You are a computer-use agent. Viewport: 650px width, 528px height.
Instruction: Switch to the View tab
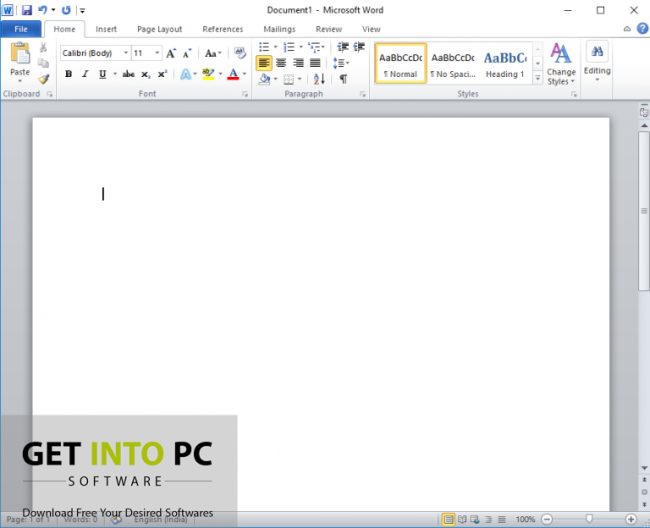pos(371,29)
